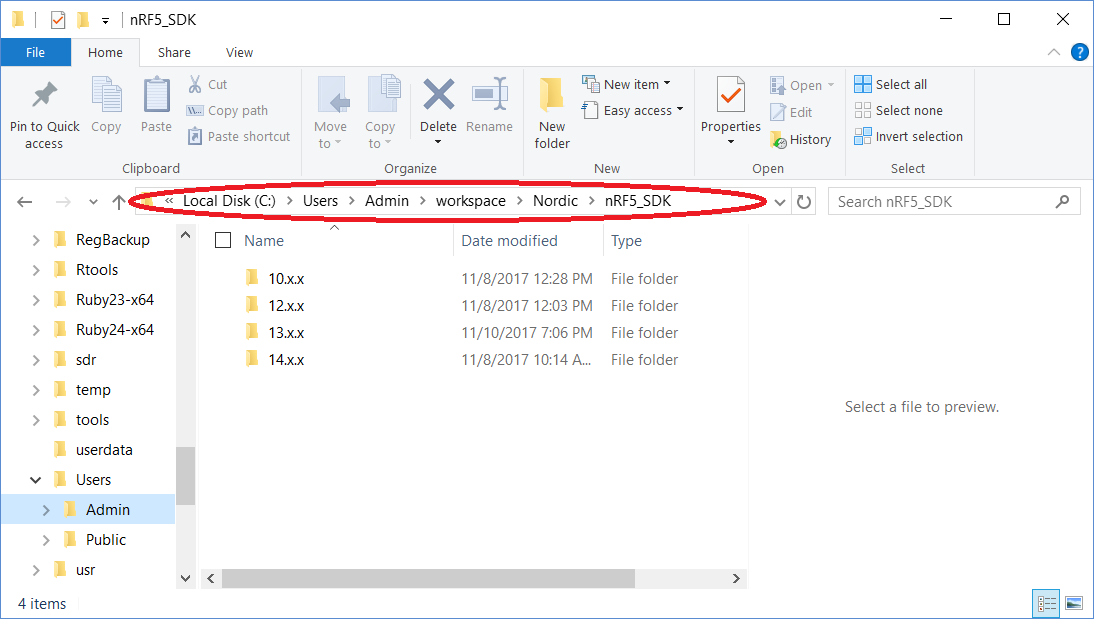Go up one folder level arrow
The width and height of the screenshot is (1095, 619).
pos(118,202)
